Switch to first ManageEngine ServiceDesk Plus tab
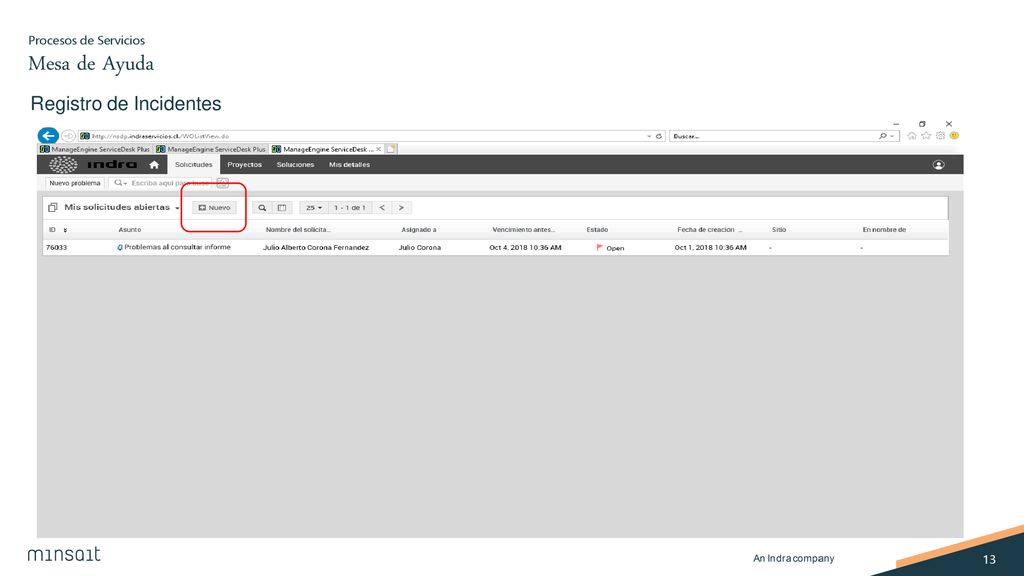The image size is (1024, 576). pyautogui.click(x=95, y=149)
